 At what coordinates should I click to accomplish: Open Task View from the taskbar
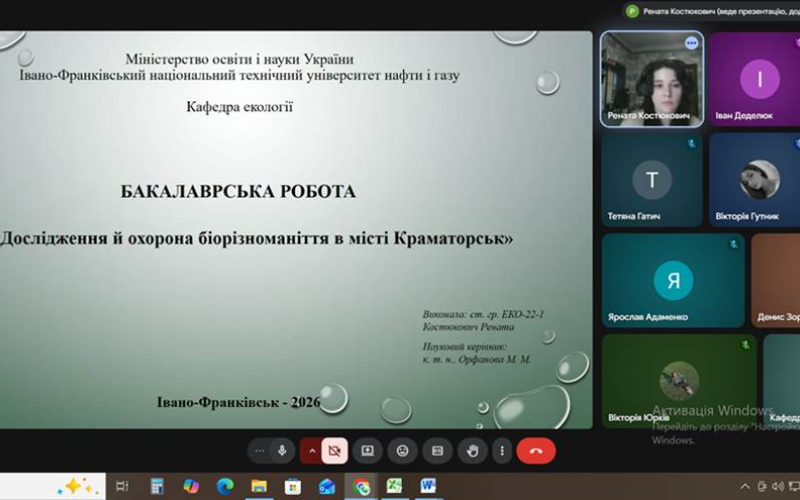pos(122,486)
